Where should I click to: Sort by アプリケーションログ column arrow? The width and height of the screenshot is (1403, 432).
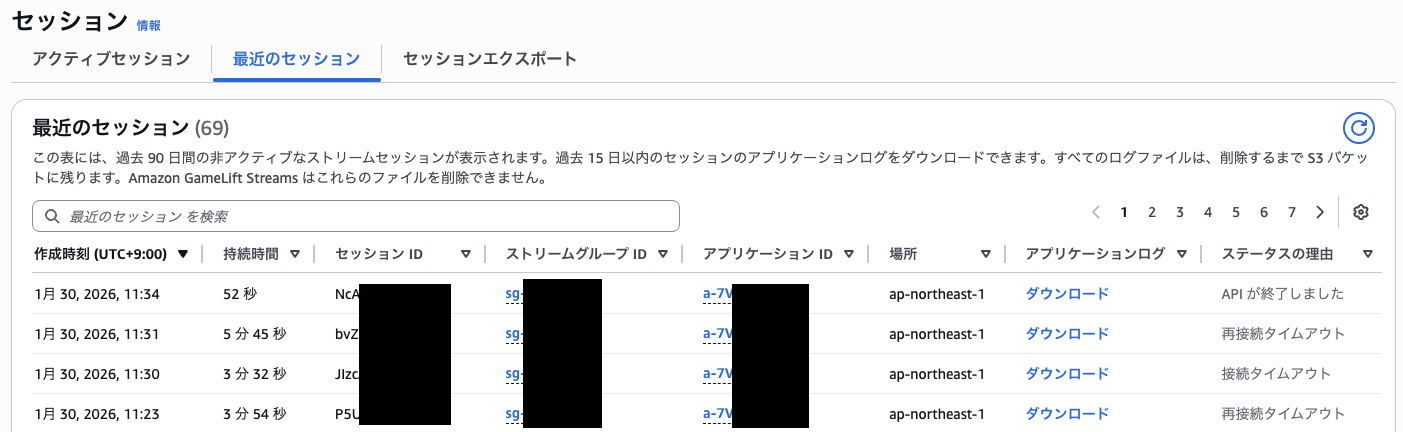(1182, 254)
